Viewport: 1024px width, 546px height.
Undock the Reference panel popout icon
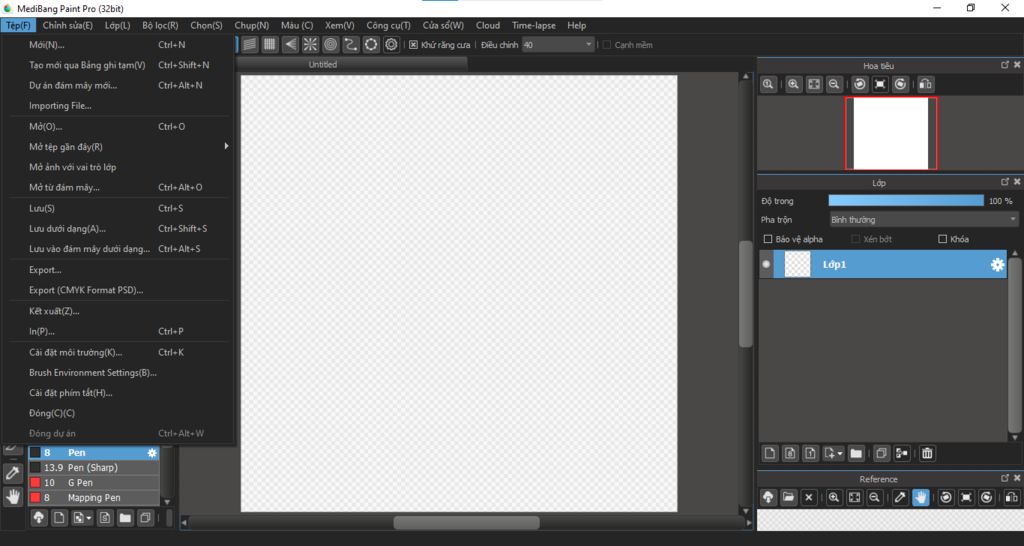click(x=1005, y=479)
